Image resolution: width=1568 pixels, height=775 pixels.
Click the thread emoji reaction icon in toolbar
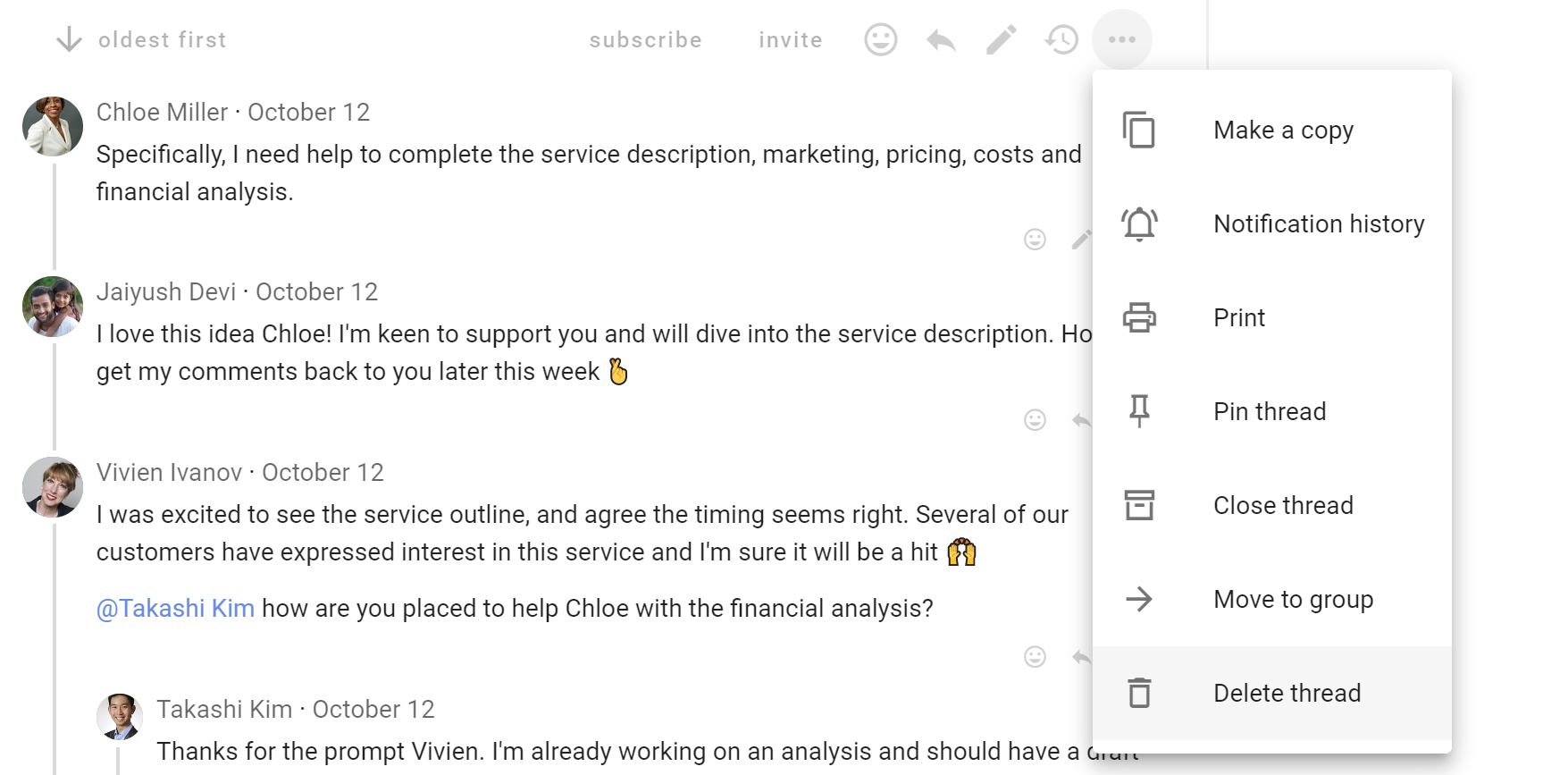click(x=880, y=39)
